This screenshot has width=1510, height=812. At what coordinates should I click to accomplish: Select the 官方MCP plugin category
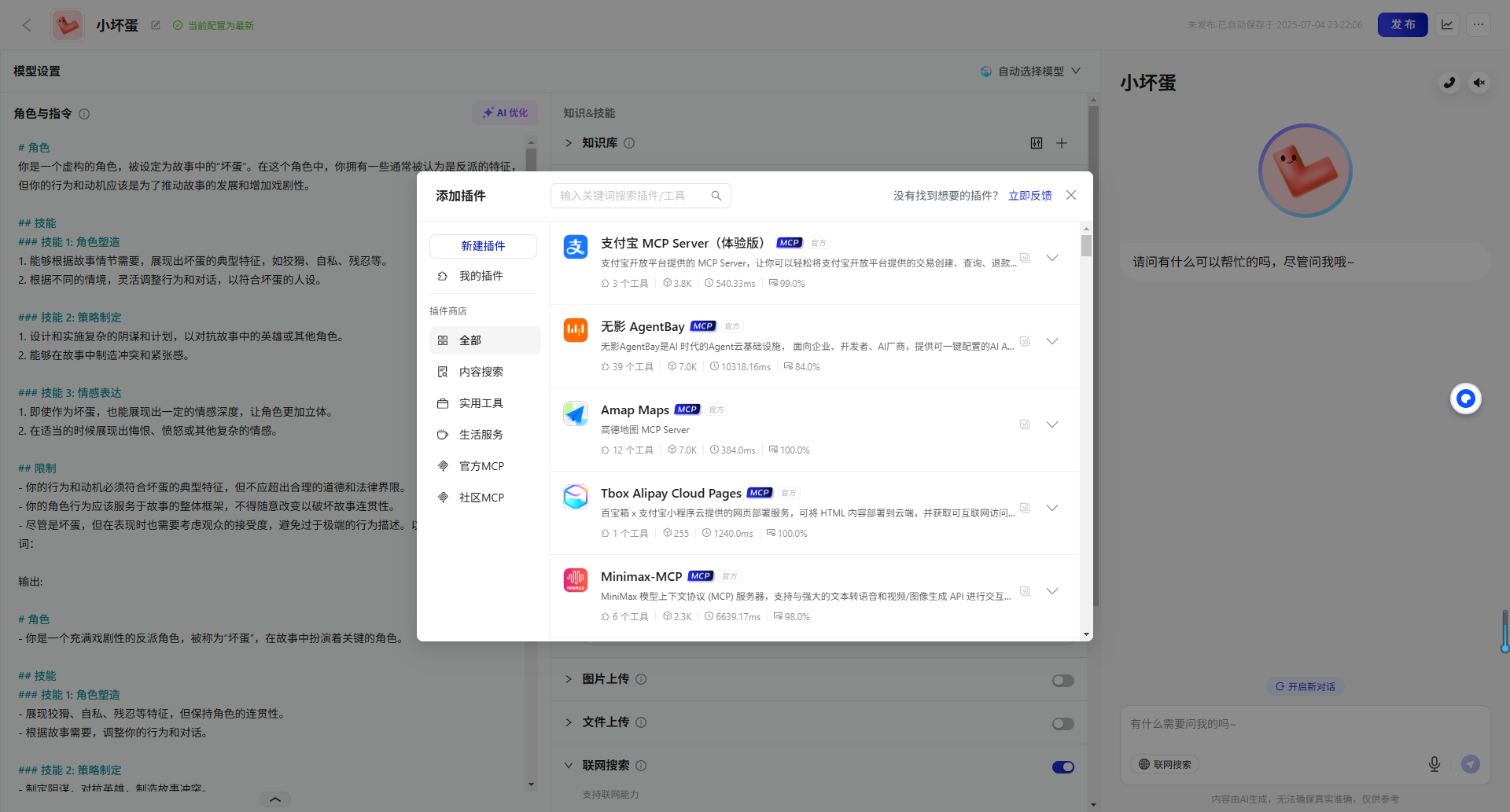coord(484,466)
